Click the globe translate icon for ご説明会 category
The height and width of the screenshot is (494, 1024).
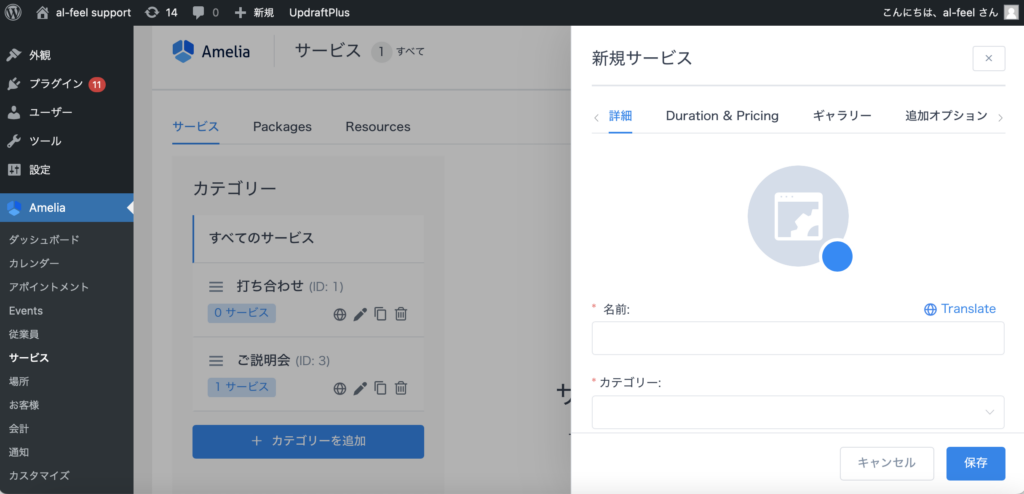(340, 388)
